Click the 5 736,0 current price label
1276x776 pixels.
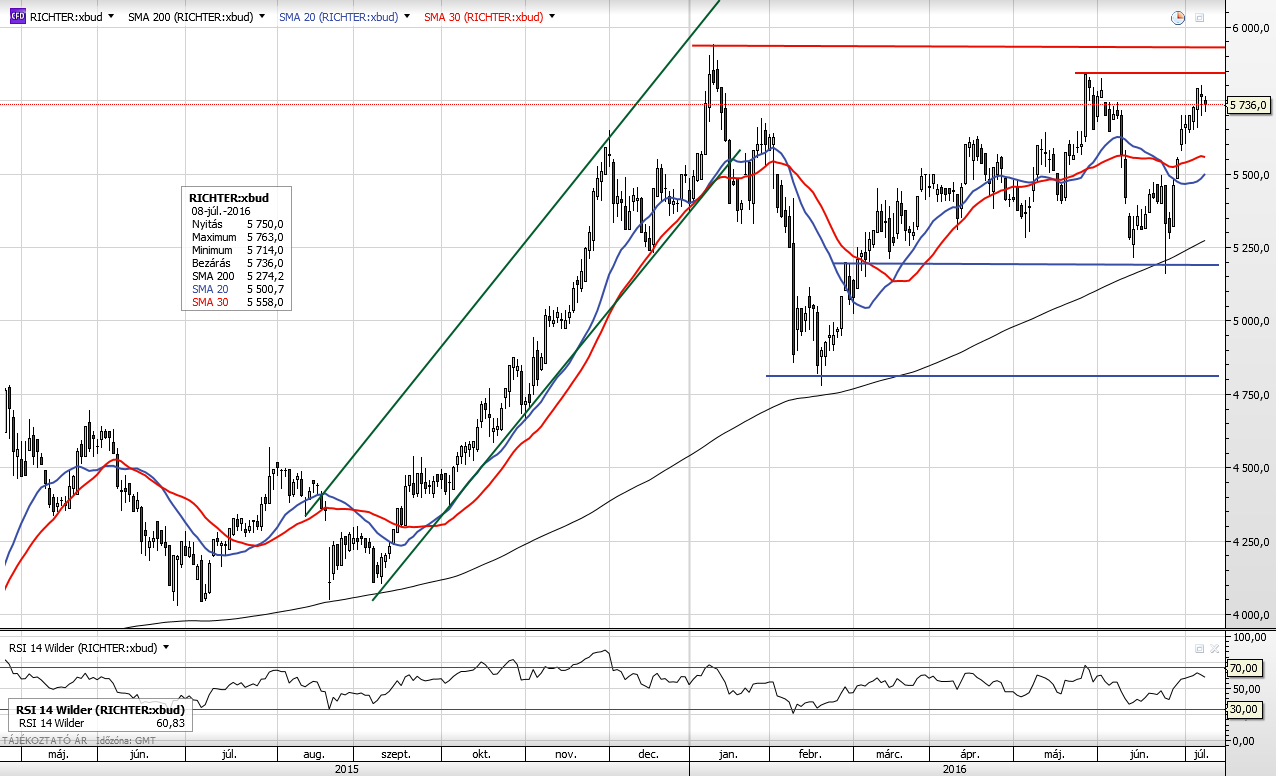point(1247,105)
